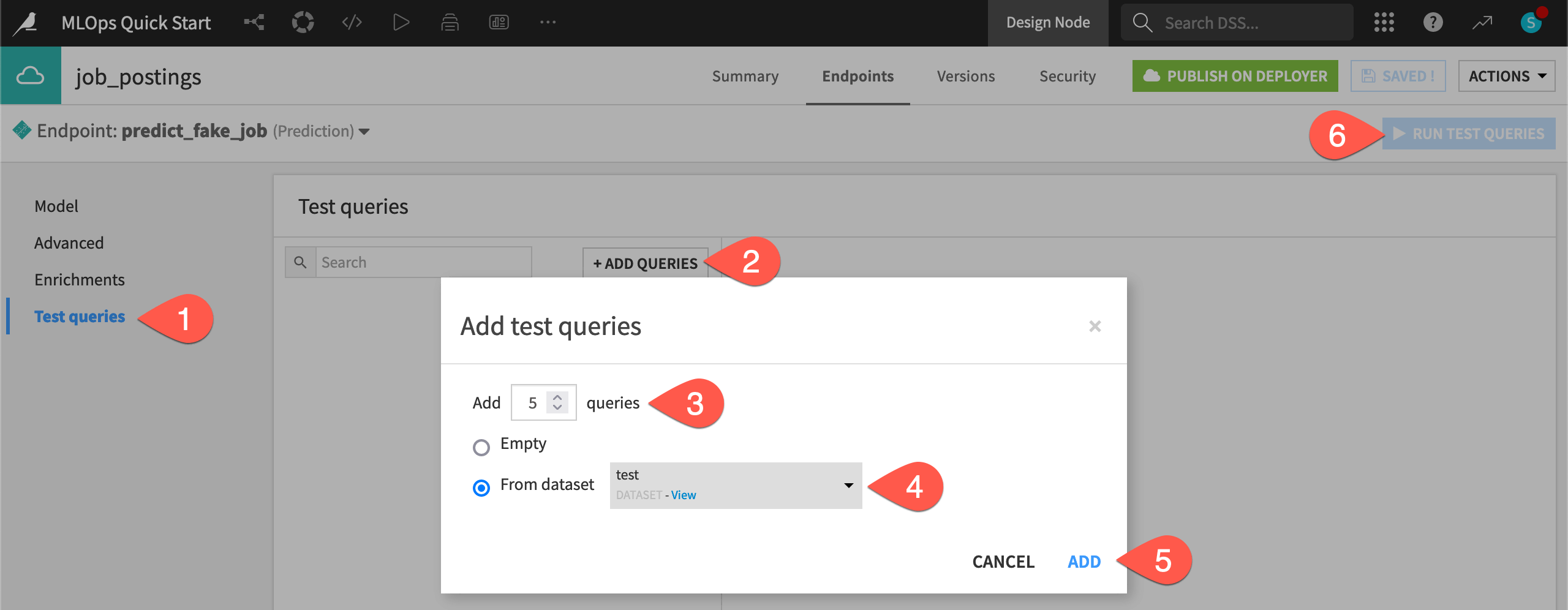
Task: Open the user profile avatar
Action: 1531,23
